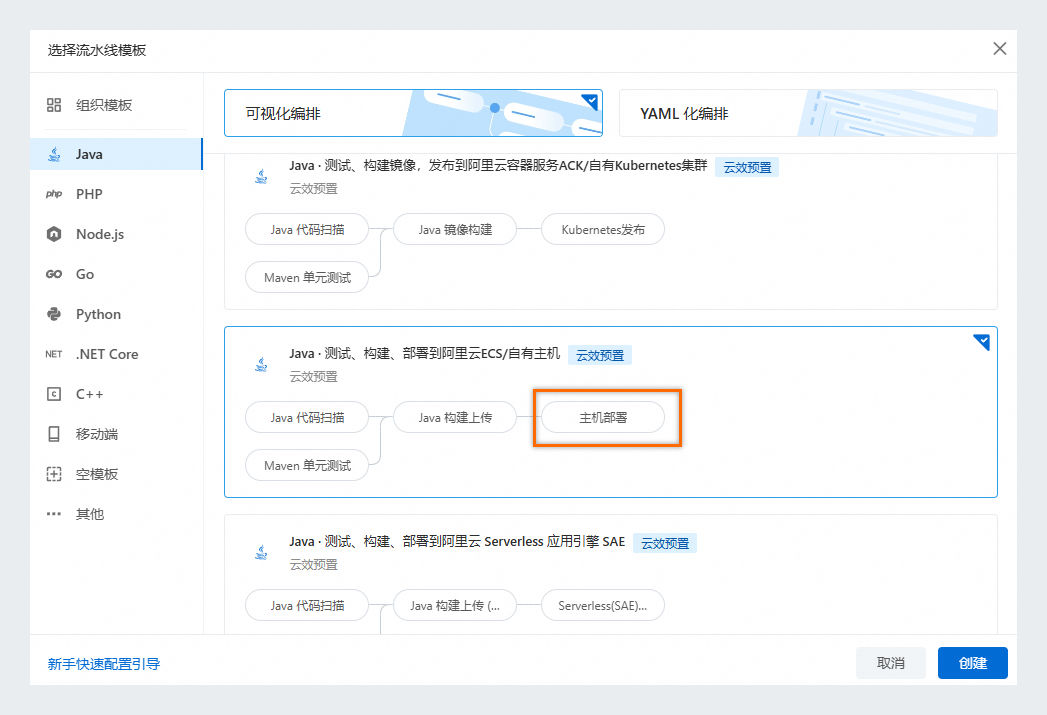Image resolution: width=1047 pixels, height=715 pixels.
Task: Select template title ending with Serverless 应用引擎 SAE
Action: tap(457, 541)
